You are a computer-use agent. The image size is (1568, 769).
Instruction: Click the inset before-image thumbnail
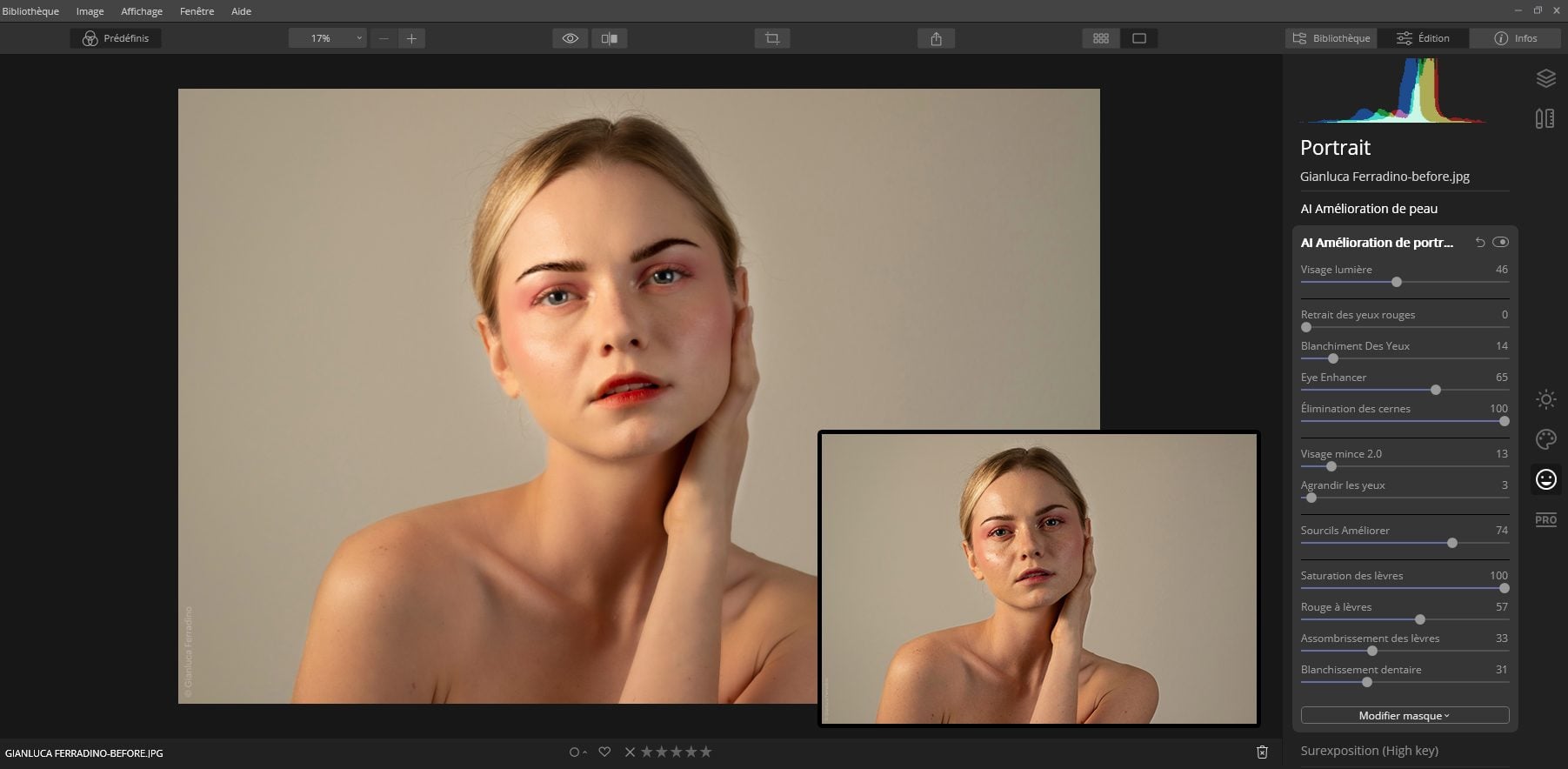point(1038,578)
